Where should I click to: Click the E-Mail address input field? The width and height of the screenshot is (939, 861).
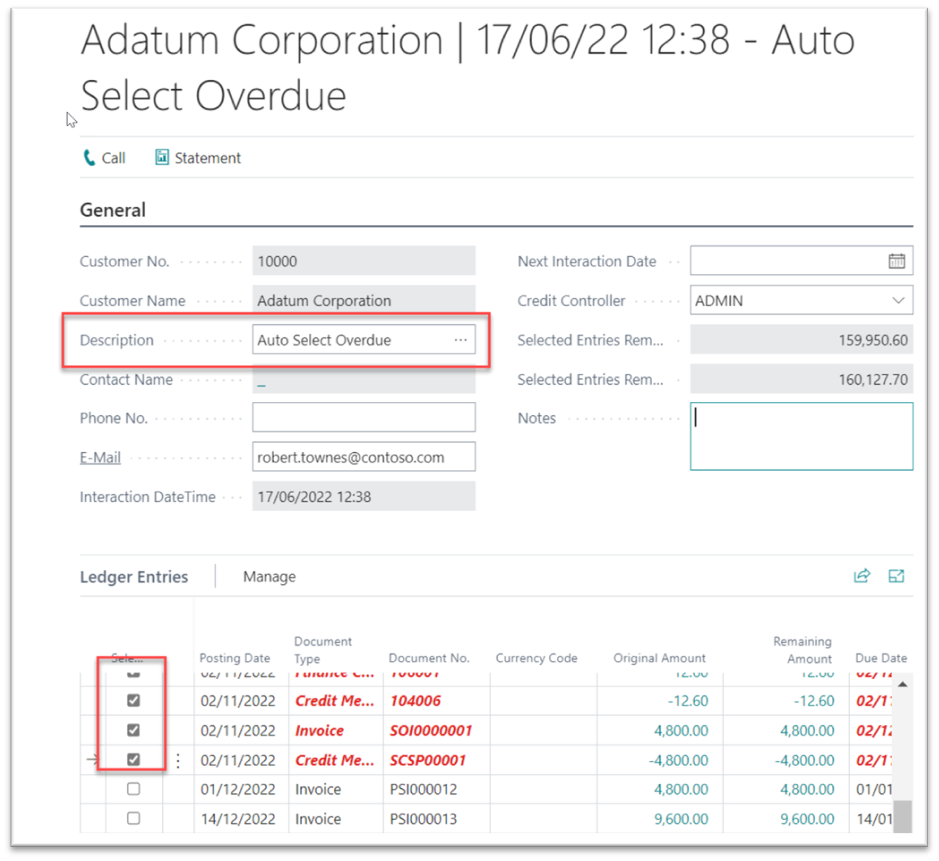tap(364, 457)
